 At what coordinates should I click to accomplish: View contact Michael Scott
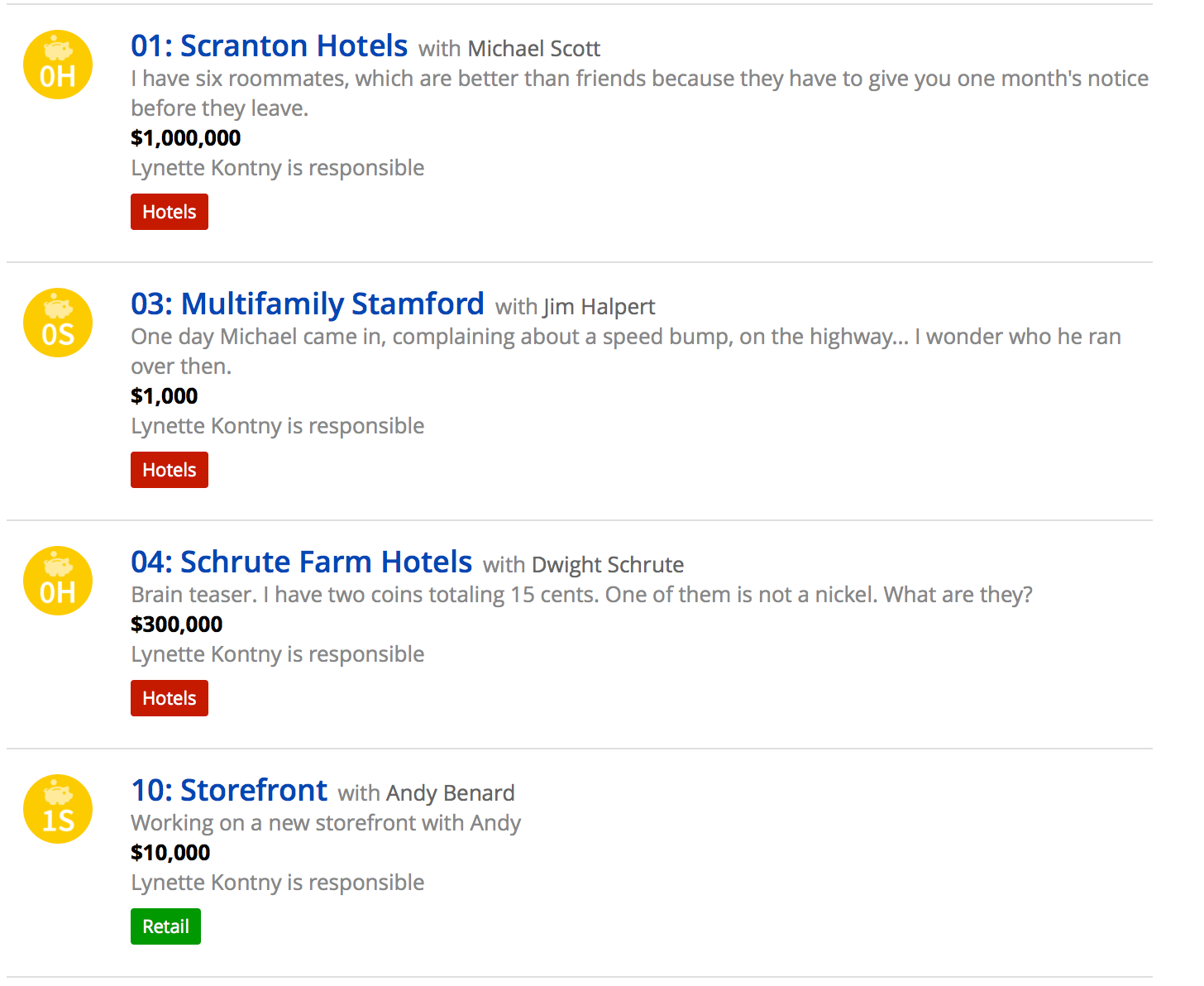point(534,49)
